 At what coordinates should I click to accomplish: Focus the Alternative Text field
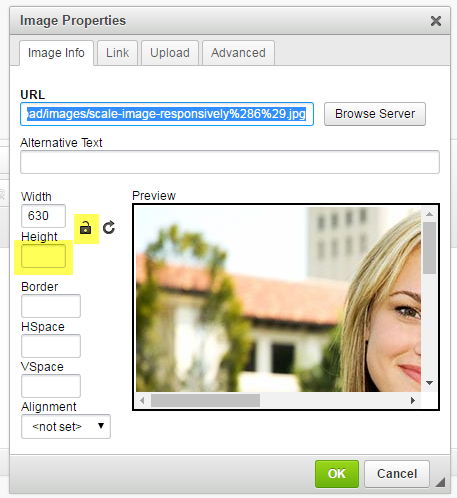click(230, 162)
